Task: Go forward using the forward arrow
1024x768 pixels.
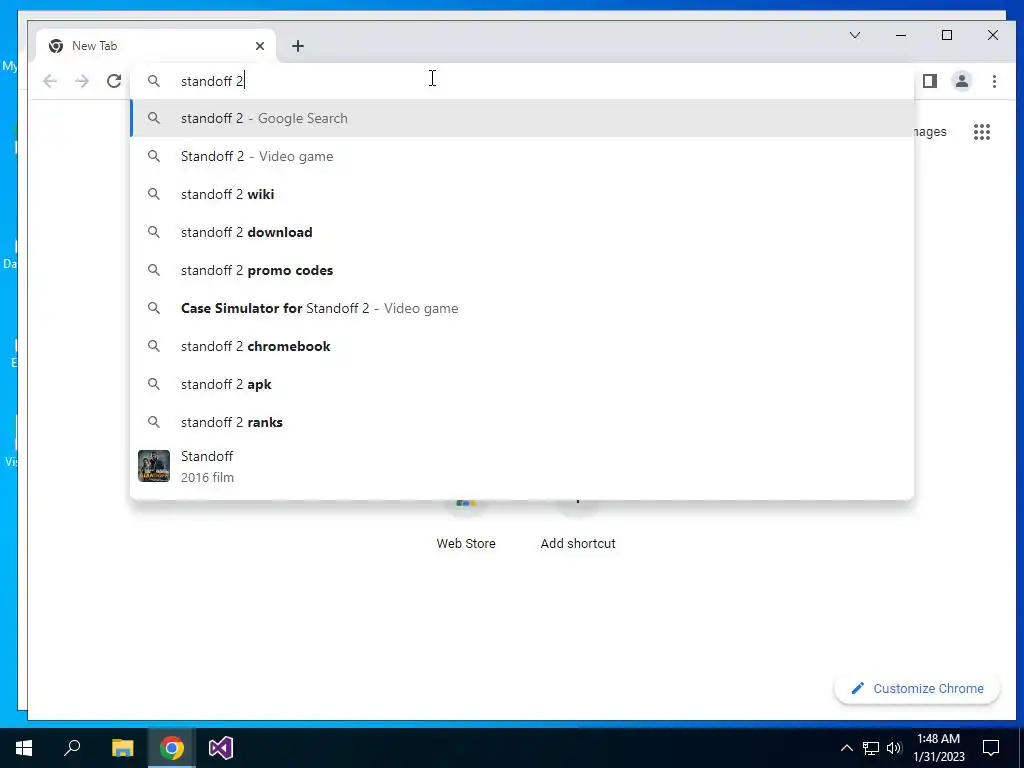Action: tap(82, 81)
